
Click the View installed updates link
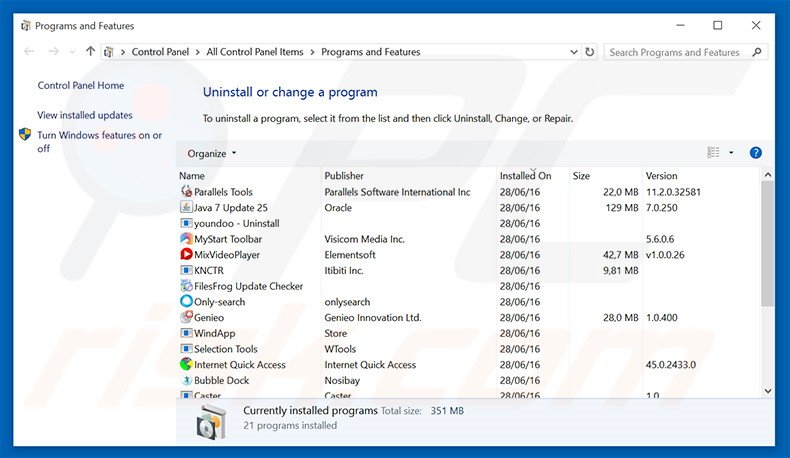pyautogui.click(x=85, y=115)
